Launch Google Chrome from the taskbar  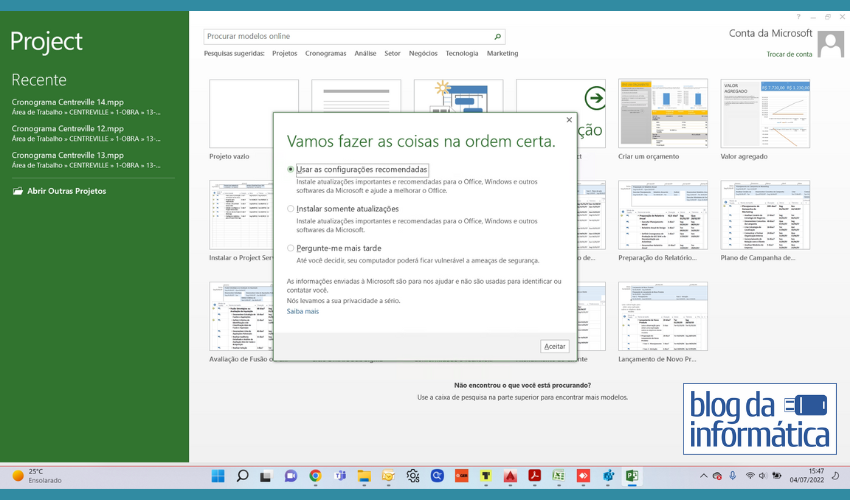[315, 476]
